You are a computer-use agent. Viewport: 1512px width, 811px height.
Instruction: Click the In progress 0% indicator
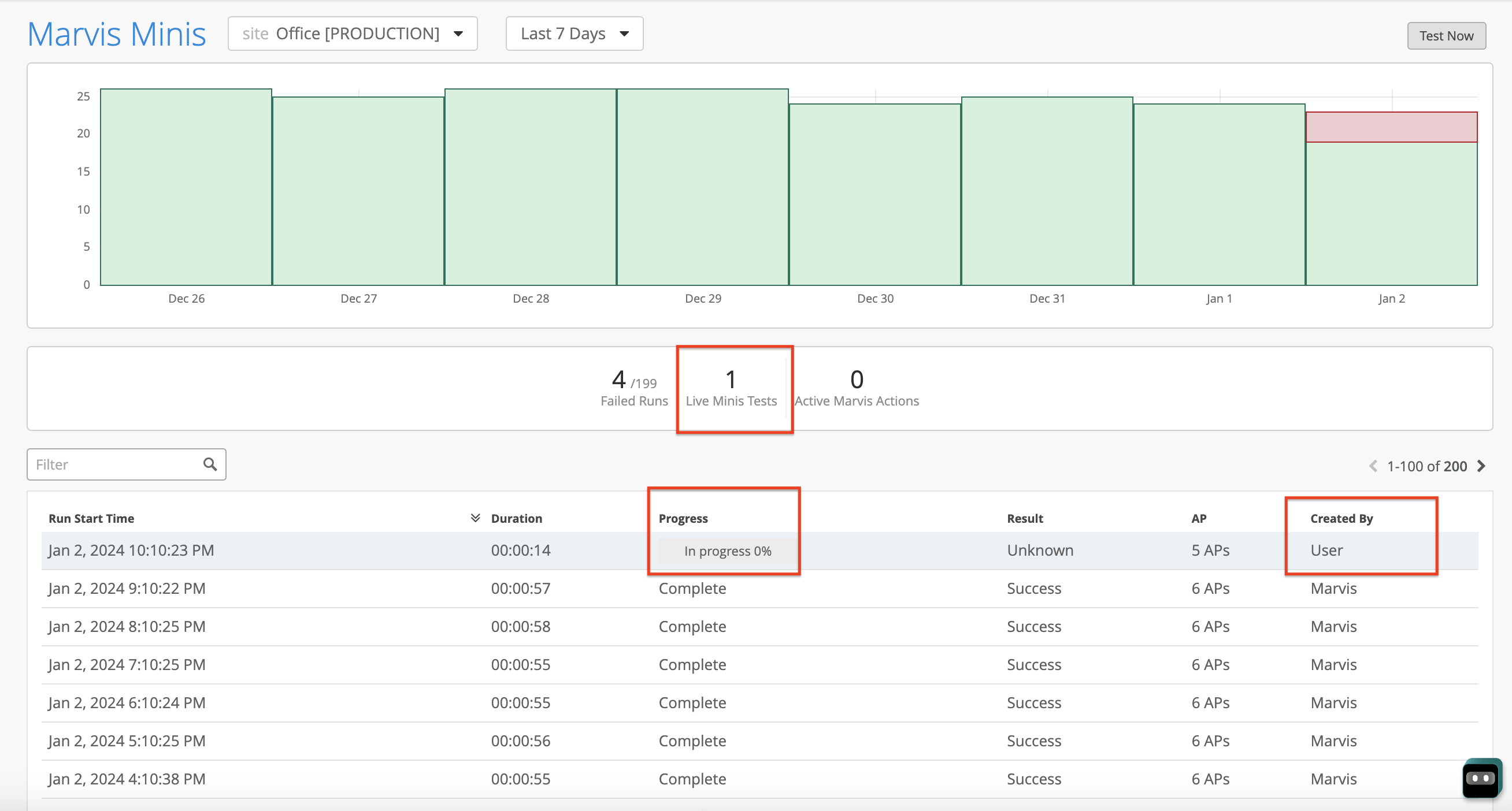point(727,550)
